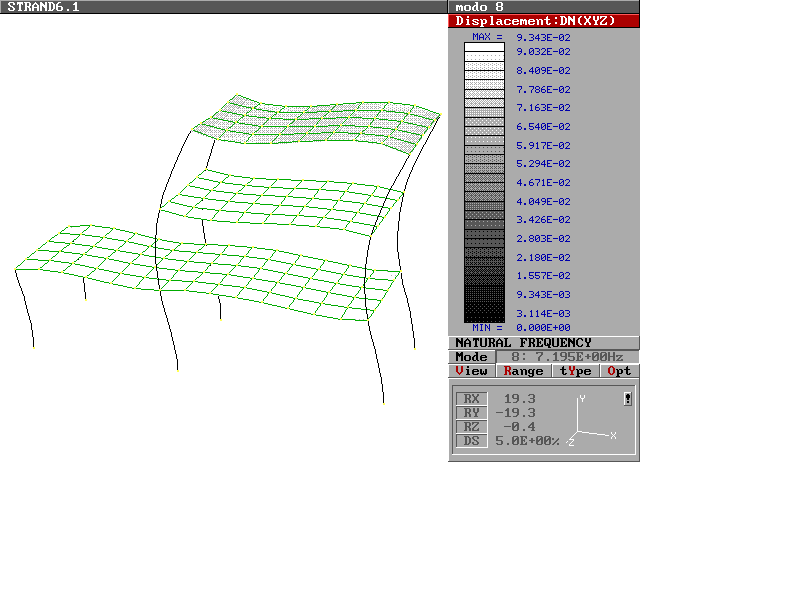Open the tYpe menu
The image size is (800, 600).
[x=575, y=371]
